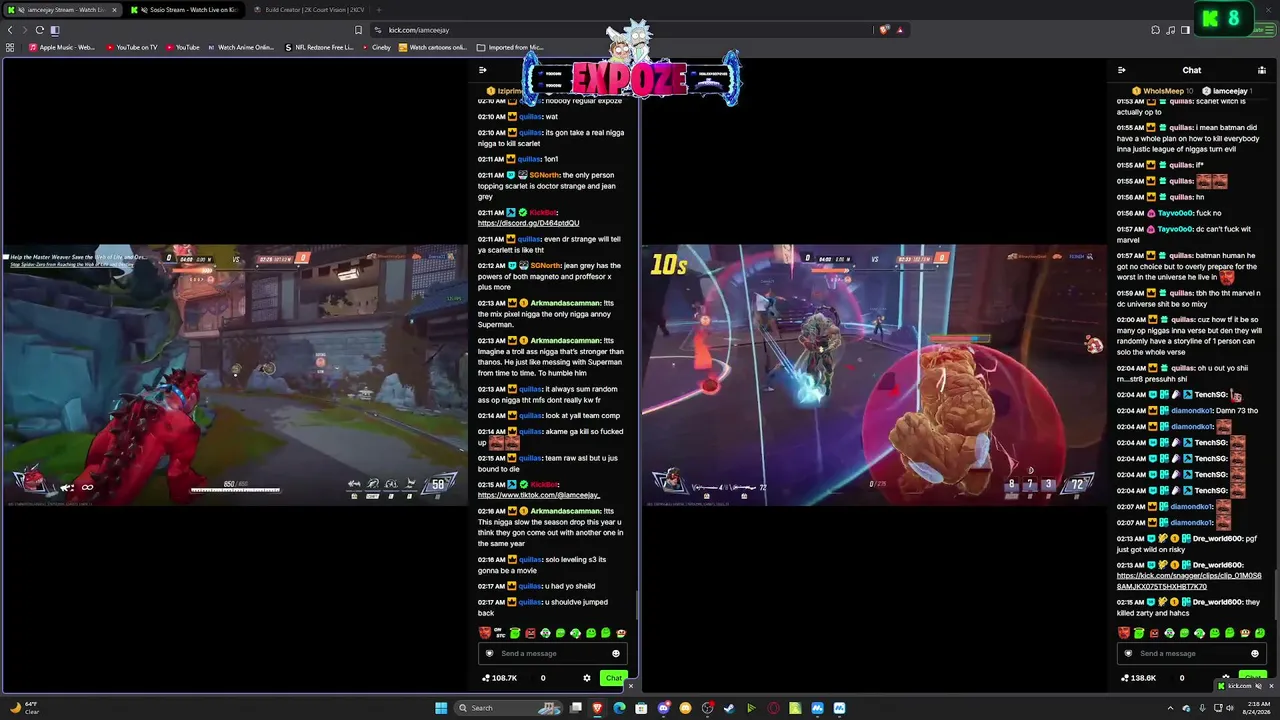Open the kick.com/snagger clip link in right chat

click(x=1189, y=581)
